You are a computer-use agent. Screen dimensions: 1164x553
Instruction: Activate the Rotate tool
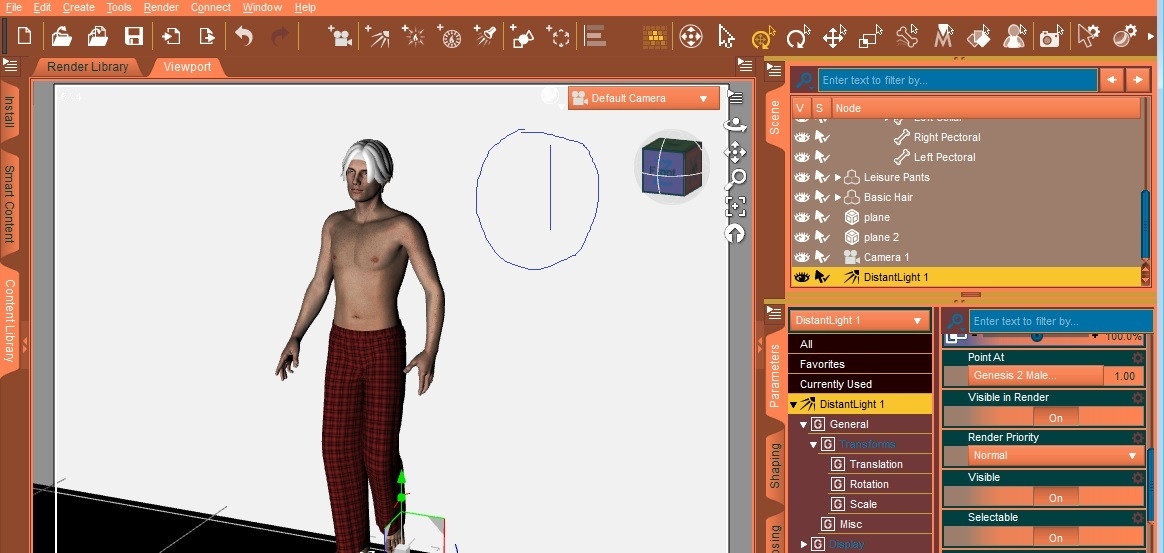[x=797, y=37]
